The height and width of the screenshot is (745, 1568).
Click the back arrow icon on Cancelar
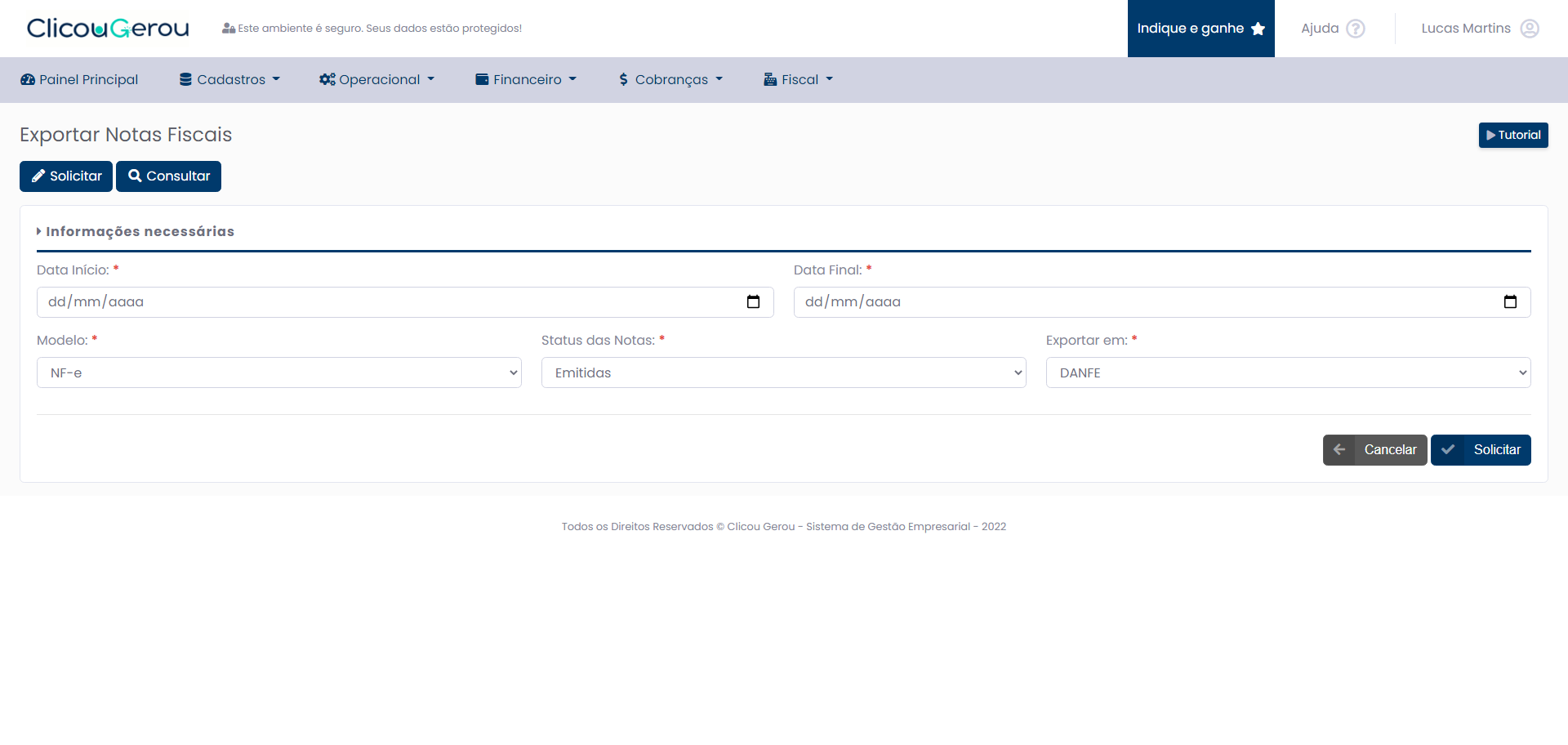[1339, 450]
